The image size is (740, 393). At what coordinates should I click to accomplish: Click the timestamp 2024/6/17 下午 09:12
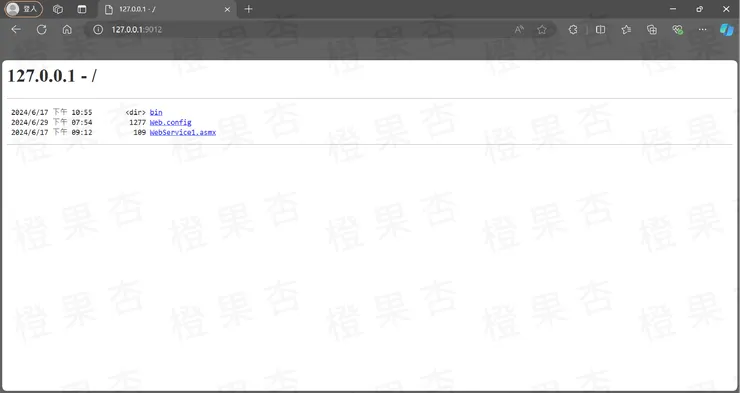pyautogui.click(x=52, y=132)
